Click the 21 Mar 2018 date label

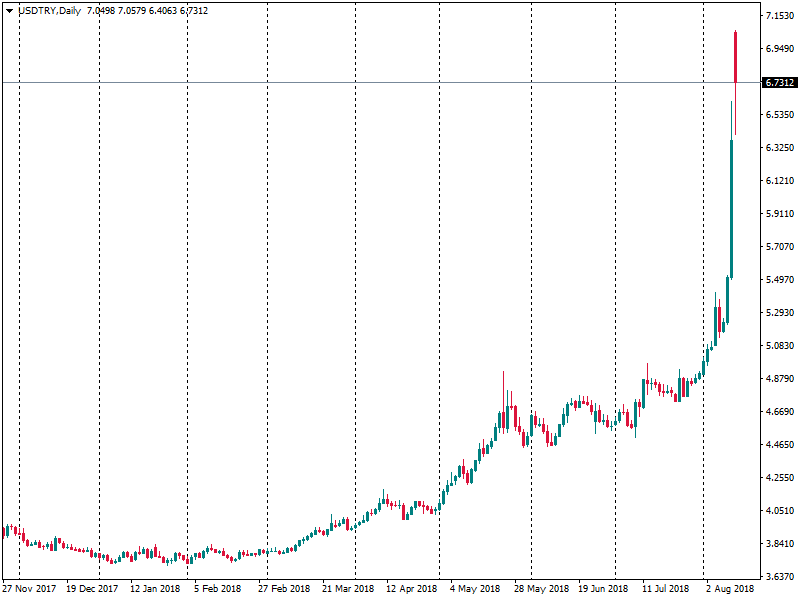point(349,589)
